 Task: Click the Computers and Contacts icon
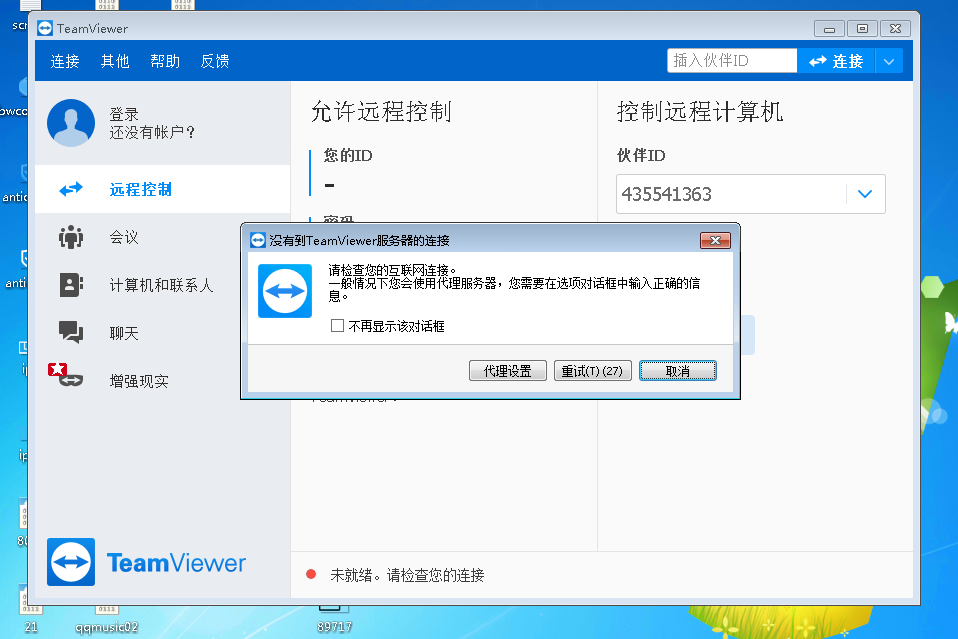(x=71, y=285)
